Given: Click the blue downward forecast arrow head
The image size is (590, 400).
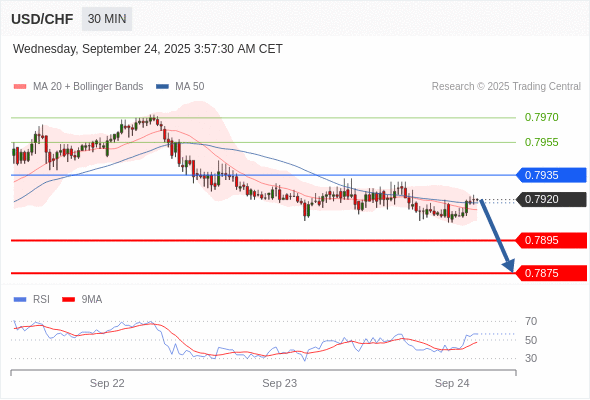Looking at the screenshot, I should pos(509,265).
